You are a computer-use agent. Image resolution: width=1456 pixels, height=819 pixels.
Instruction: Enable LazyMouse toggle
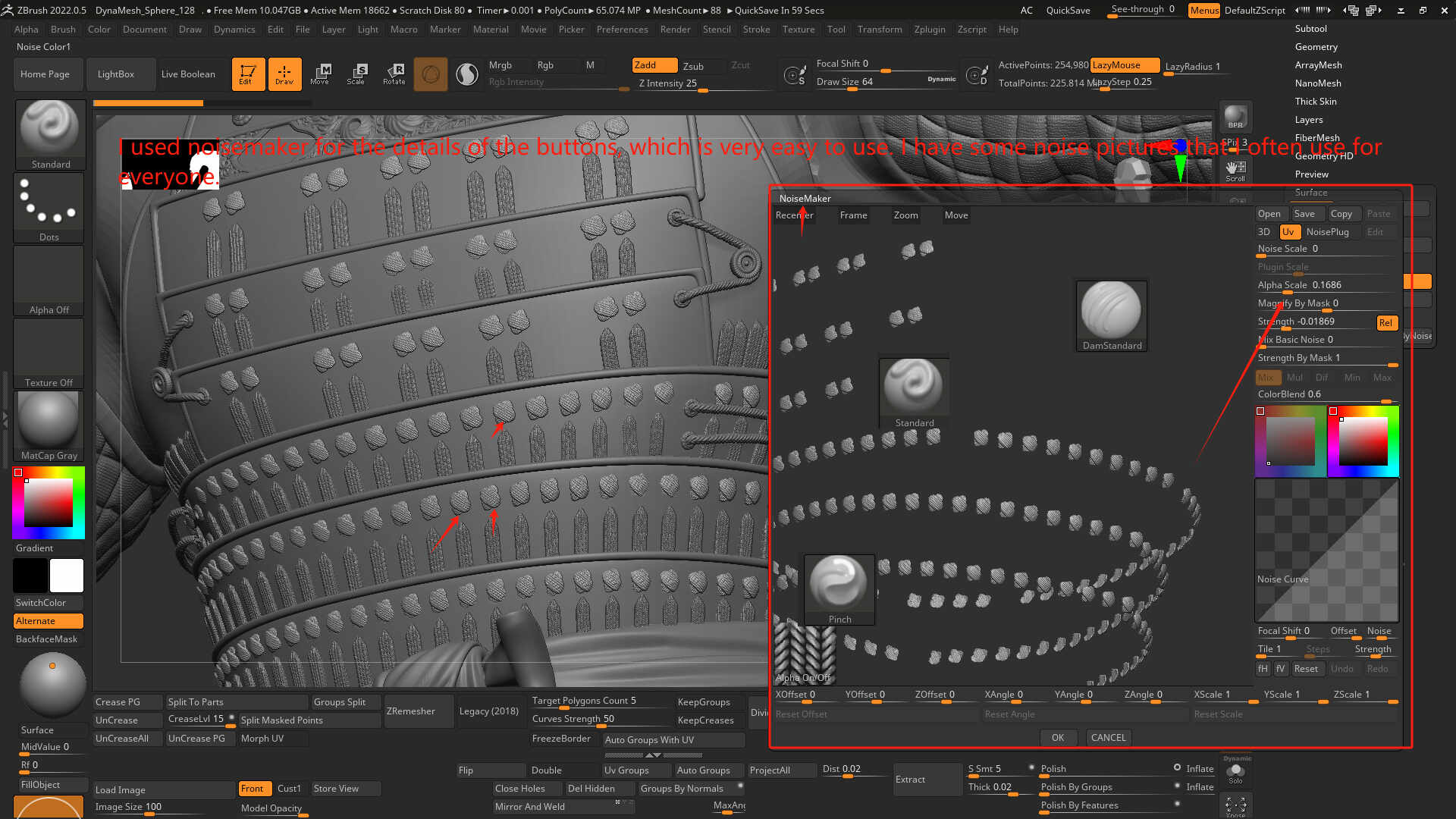[x=1124, y=65]
